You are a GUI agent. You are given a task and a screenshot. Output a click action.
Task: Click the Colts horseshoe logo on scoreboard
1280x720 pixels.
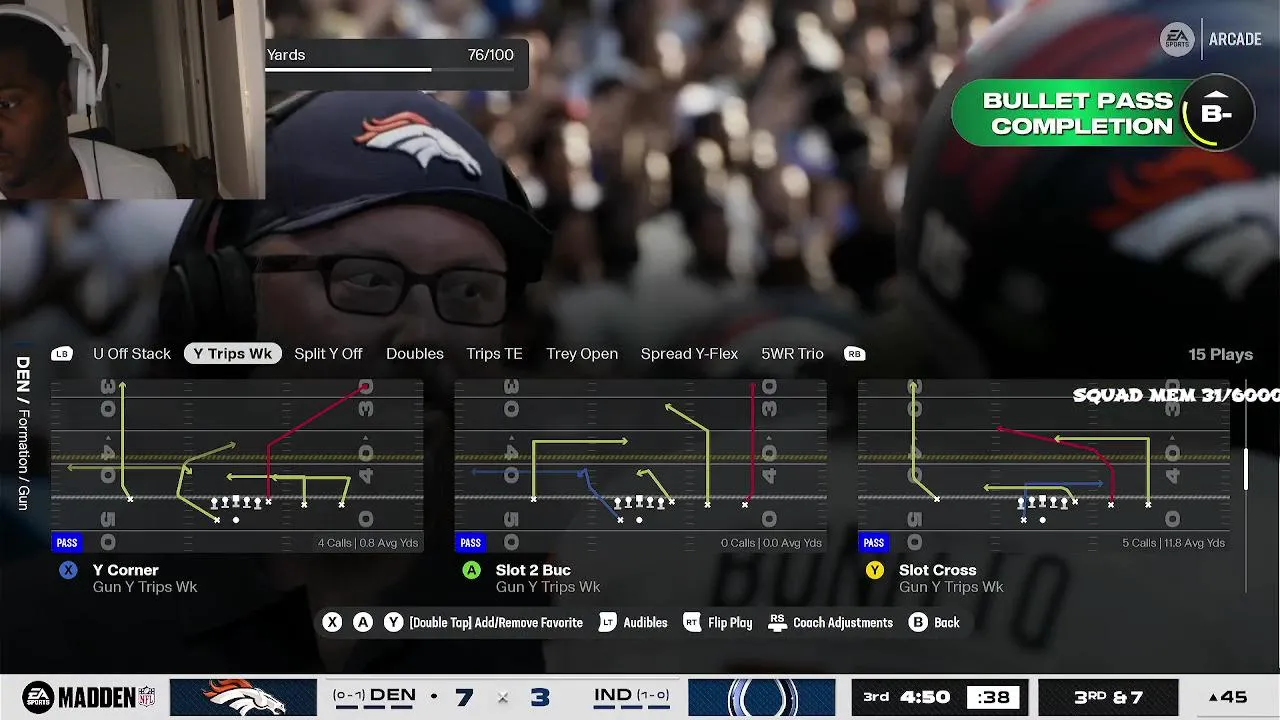762,697
